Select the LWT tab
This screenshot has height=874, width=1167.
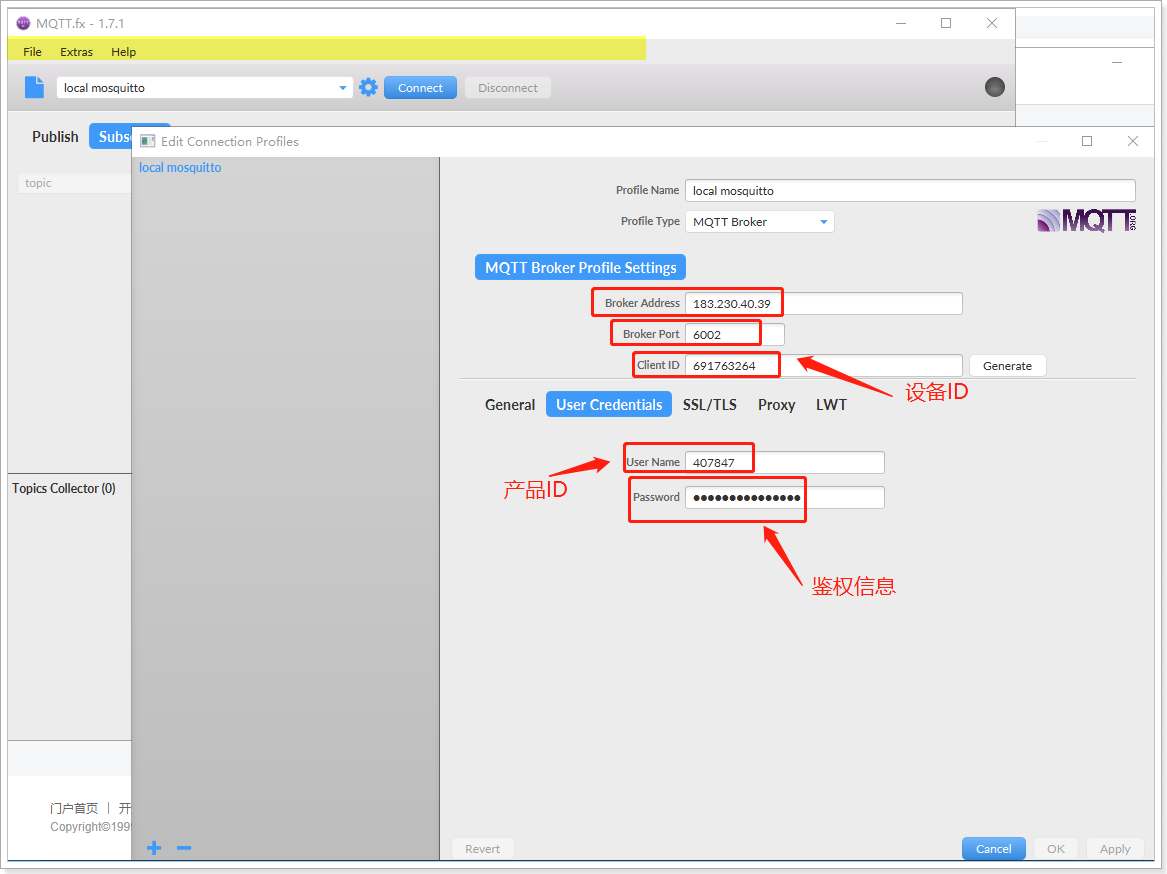click(831, 405)
